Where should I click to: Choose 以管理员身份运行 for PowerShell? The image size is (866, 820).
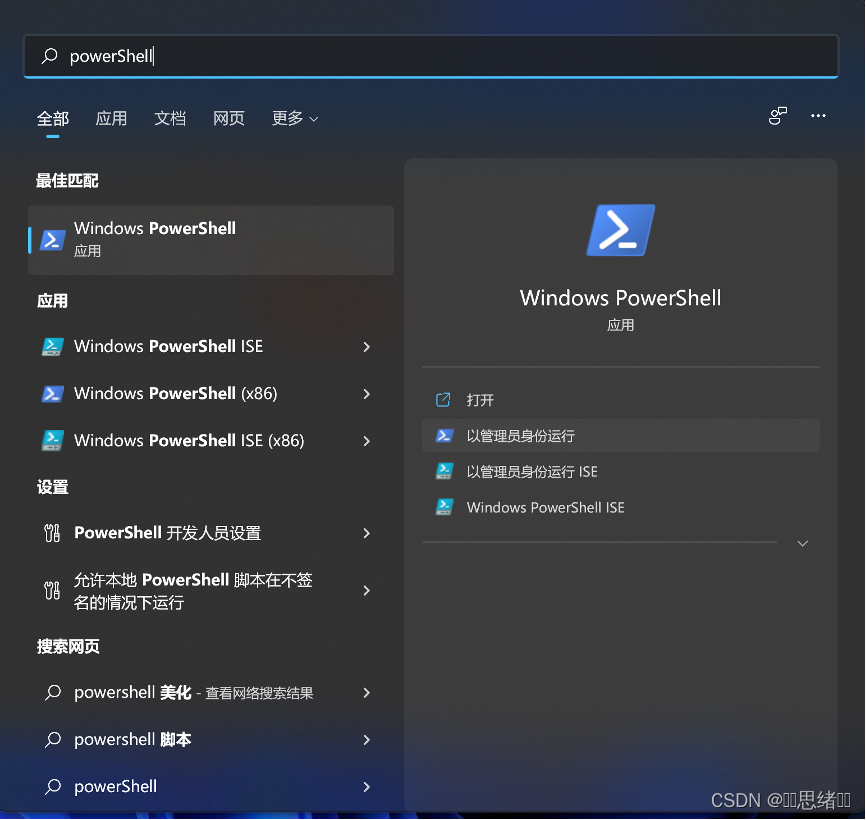click(621, 436)
